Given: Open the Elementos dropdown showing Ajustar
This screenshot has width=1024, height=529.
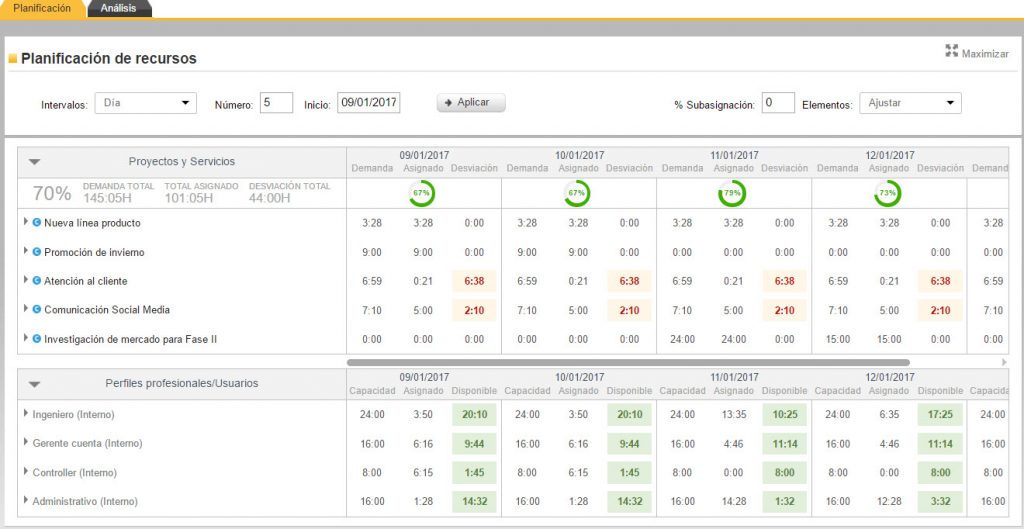Looking at the screenshot, I should 909,103.
